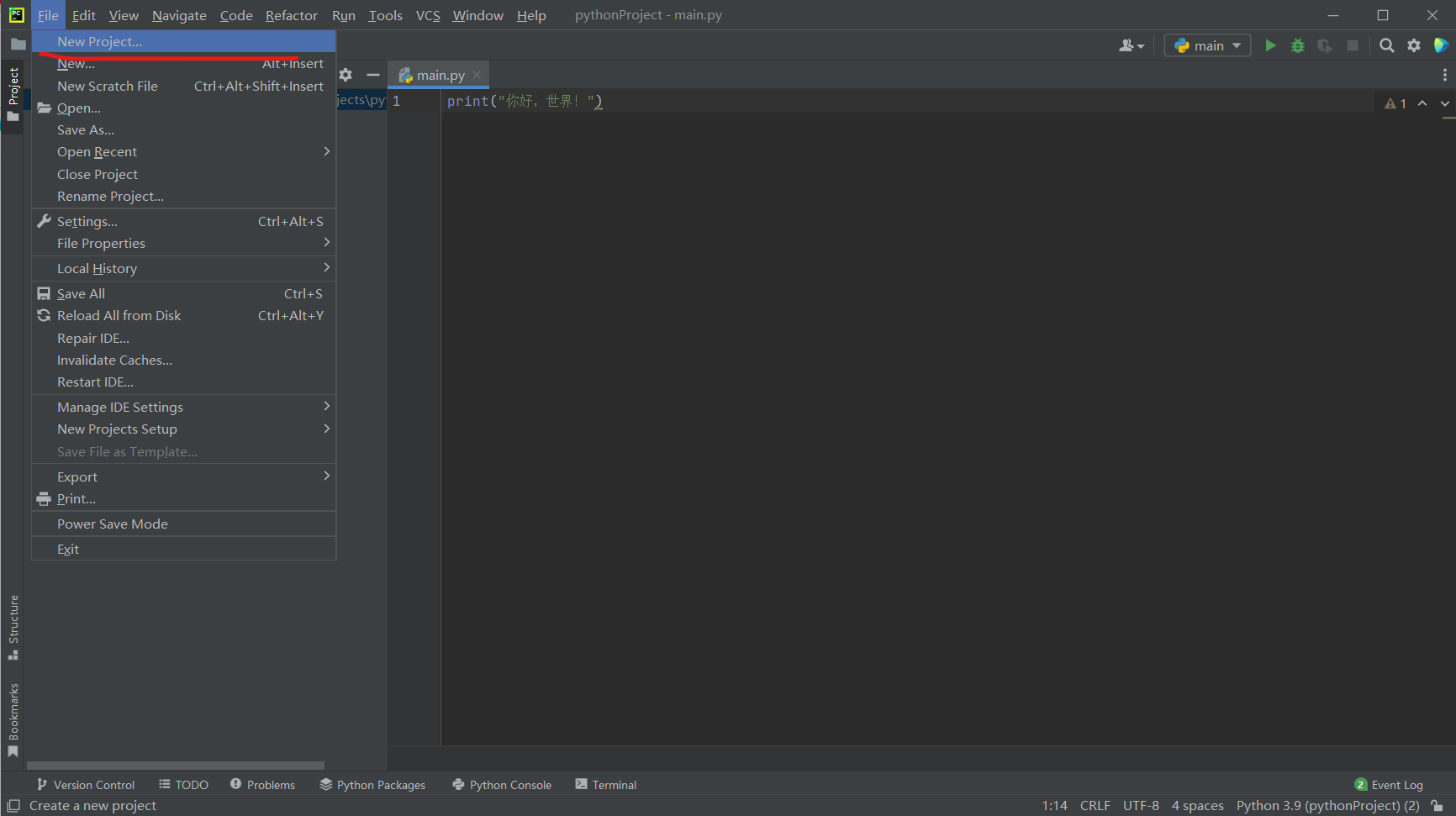
Task: Open the Problems tool window
Action: tap(262, 784)
